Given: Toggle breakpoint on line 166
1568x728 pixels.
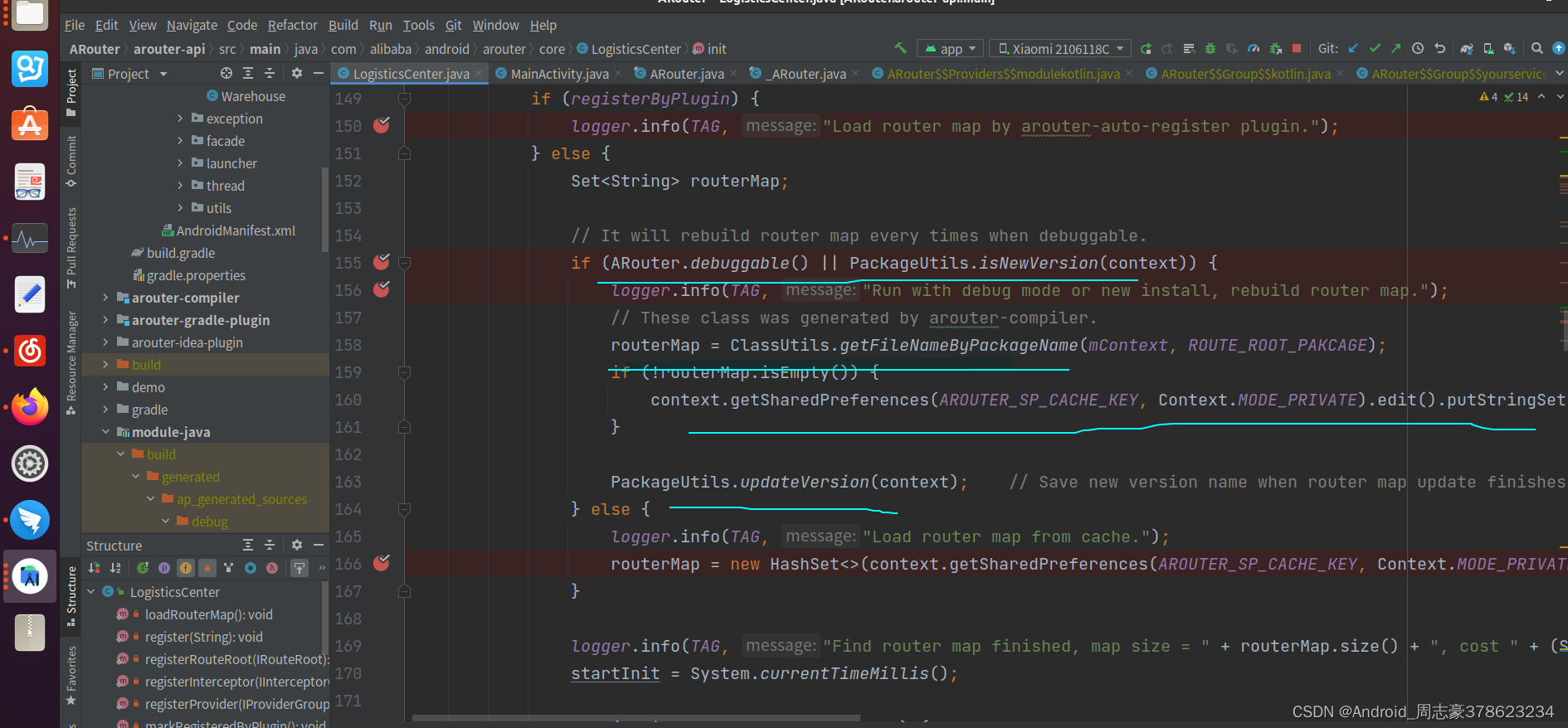Looking at the screenshot, I should [382, 563].
